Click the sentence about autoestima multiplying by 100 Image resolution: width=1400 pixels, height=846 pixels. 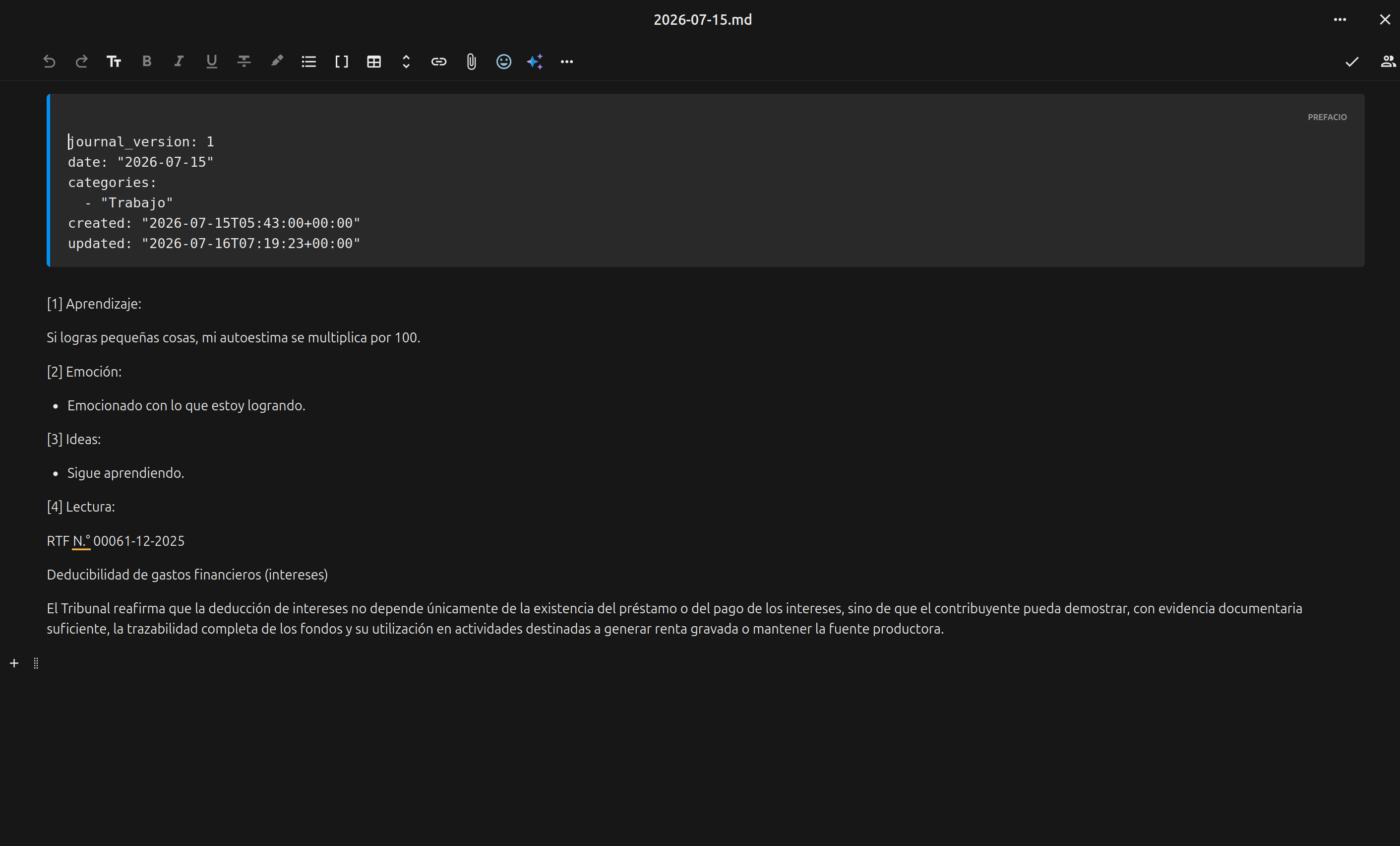point(234,337)
